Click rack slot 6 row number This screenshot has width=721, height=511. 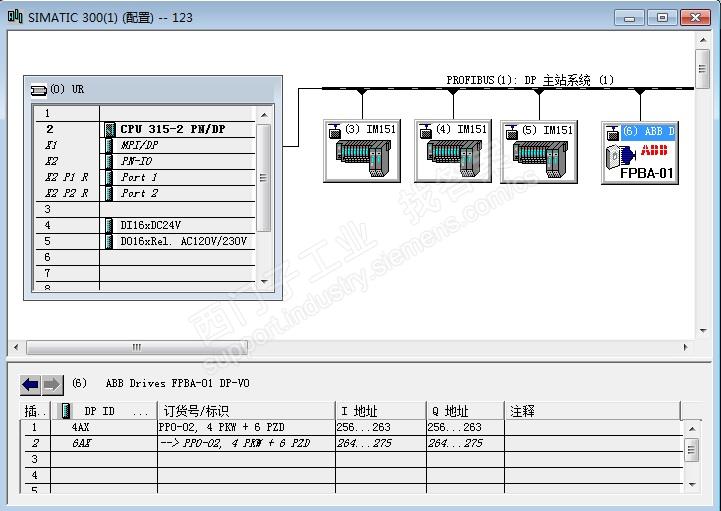pos(47,257)
